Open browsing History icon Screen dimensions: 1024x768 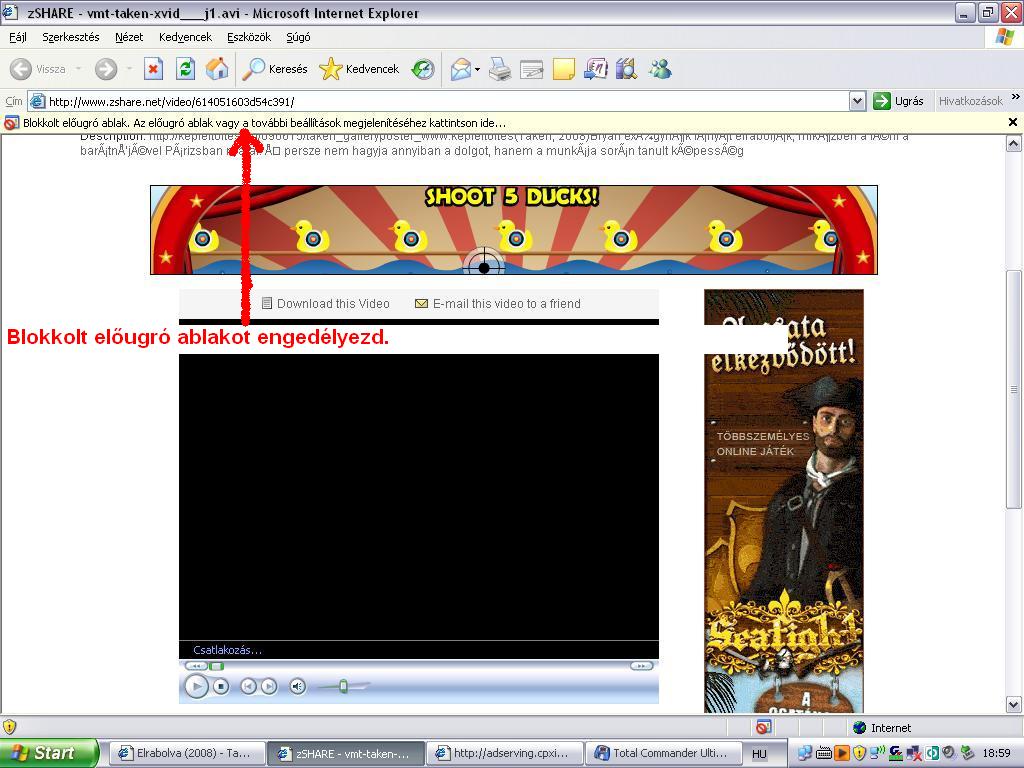pyautogui.click(x=424, y=69)
